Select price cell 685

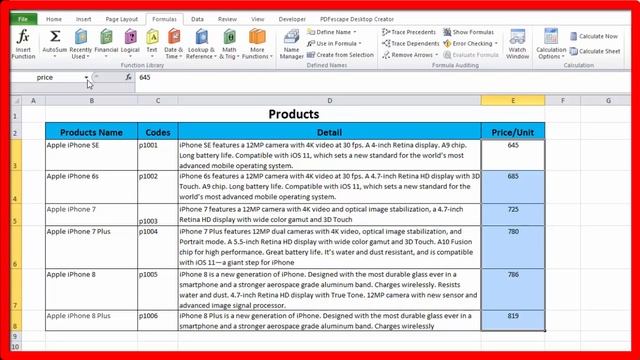pos(513,187)
